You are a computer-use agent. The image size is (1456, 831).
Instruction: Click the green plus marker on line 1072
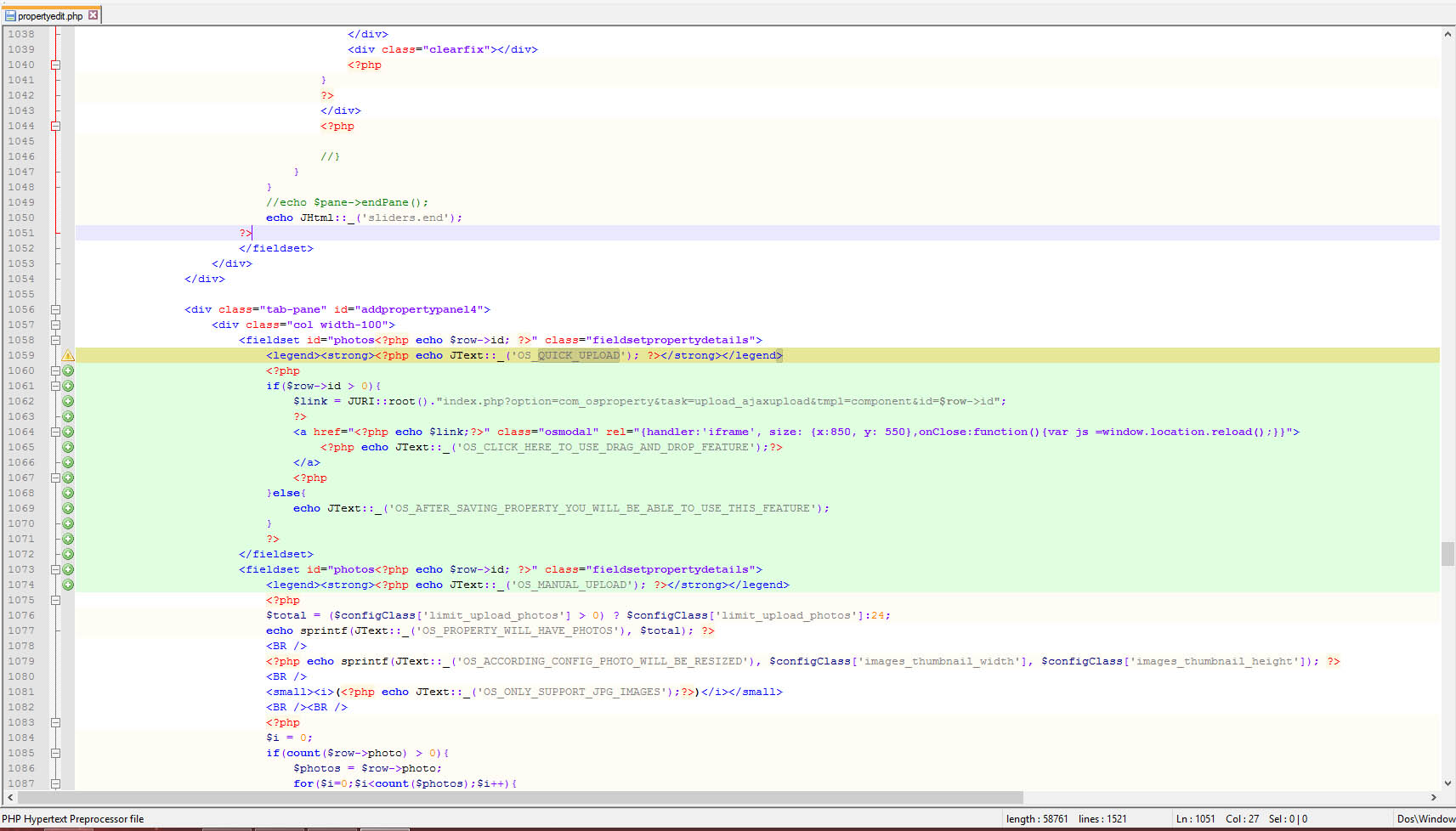68,554
